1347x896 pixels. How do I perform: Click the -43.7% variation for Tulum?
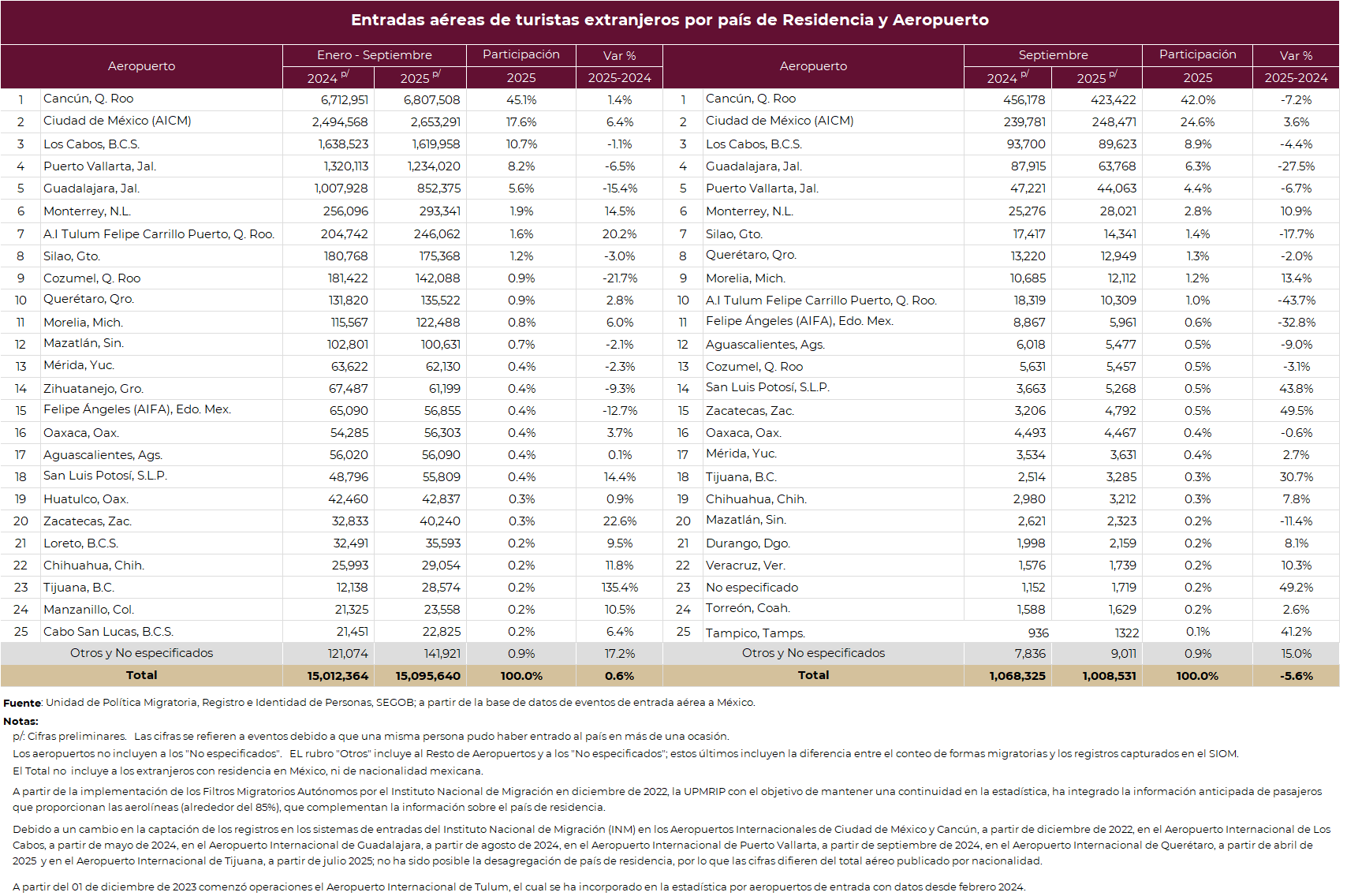click(x=1296, y=301)
